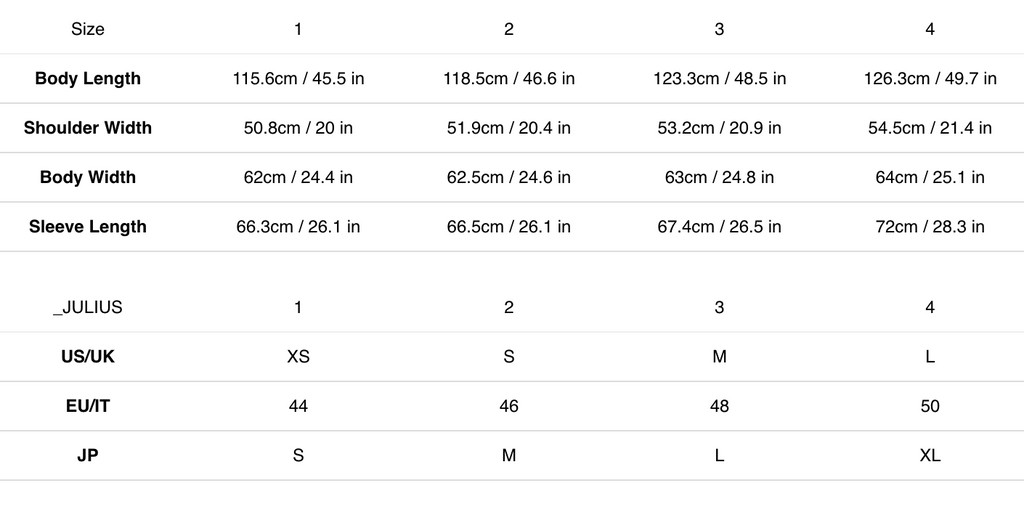Select EU/IT size 44
Viewport: 1024px width, 507px height.
click(298, 406)
